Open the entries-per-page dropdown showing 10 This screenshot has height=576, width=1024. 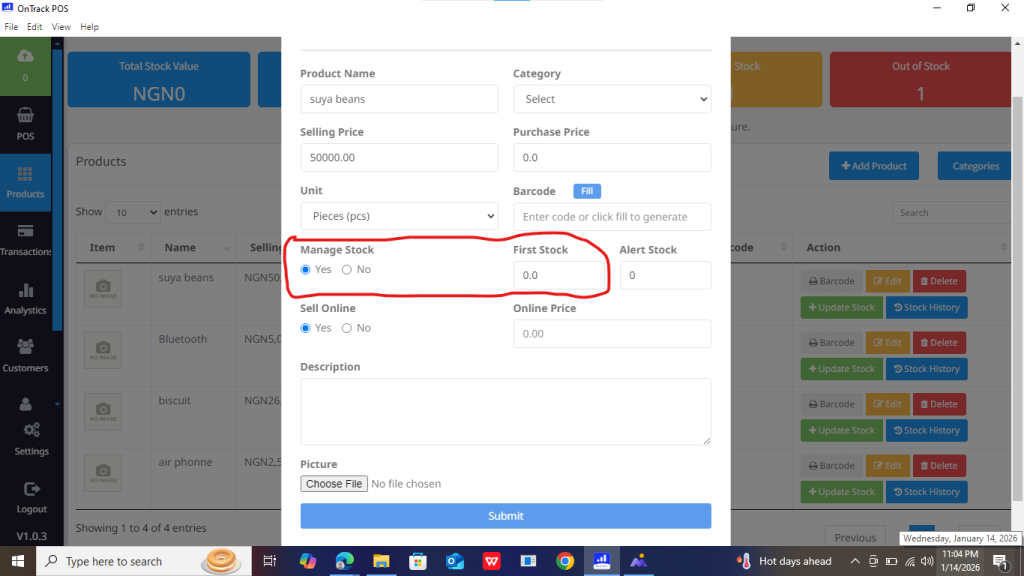pos(133,212)
